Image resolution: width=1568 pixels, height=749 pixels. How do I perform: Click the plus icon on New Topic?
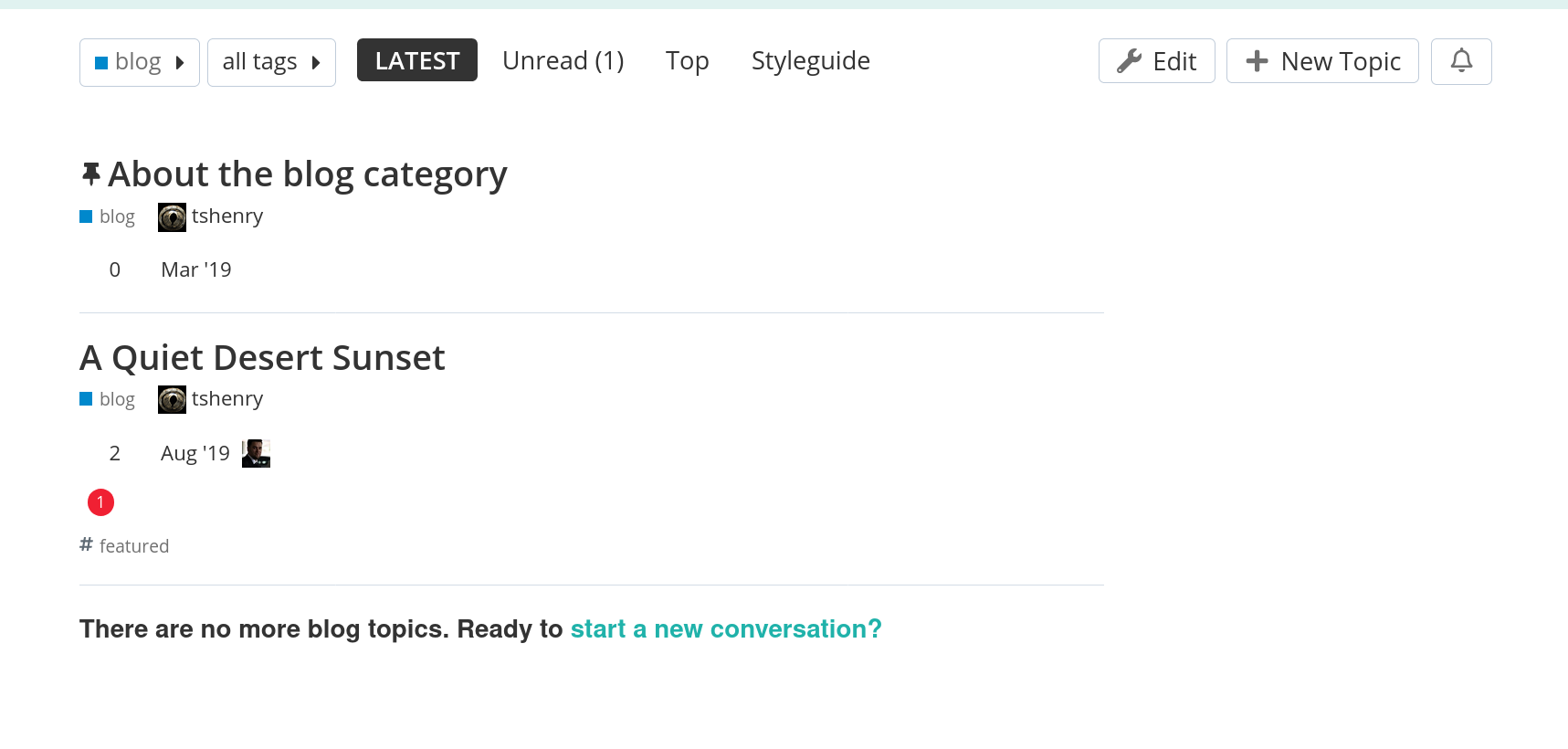(1257, 61)
